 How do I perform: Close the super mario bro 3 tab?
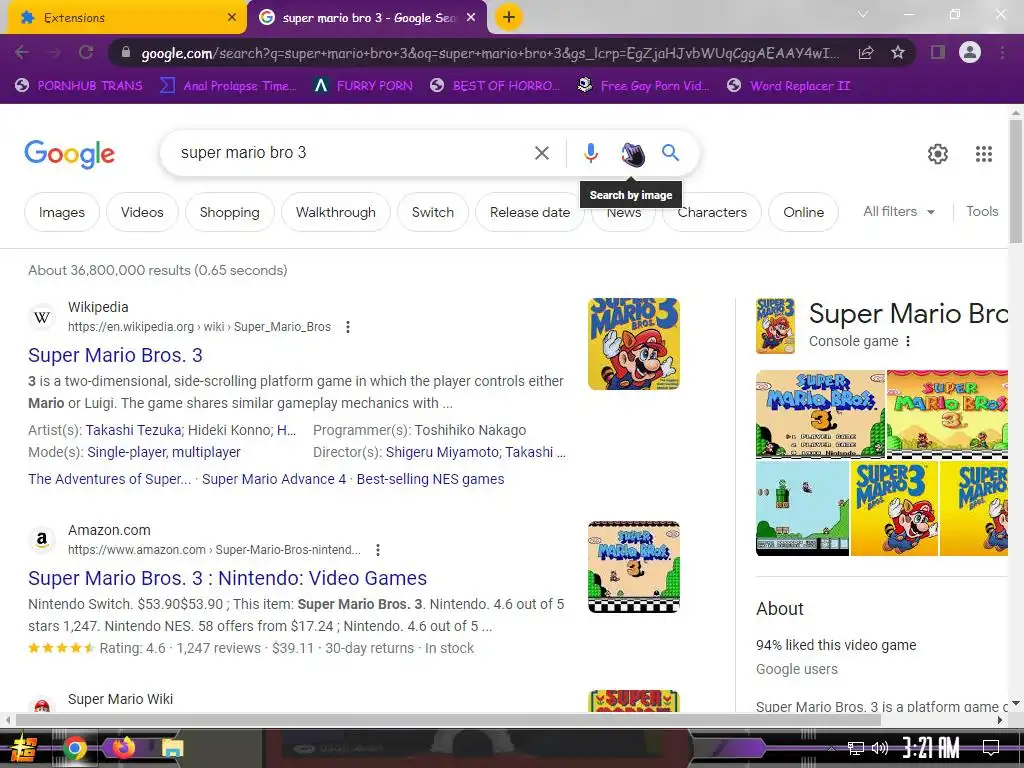pos(471,18)
